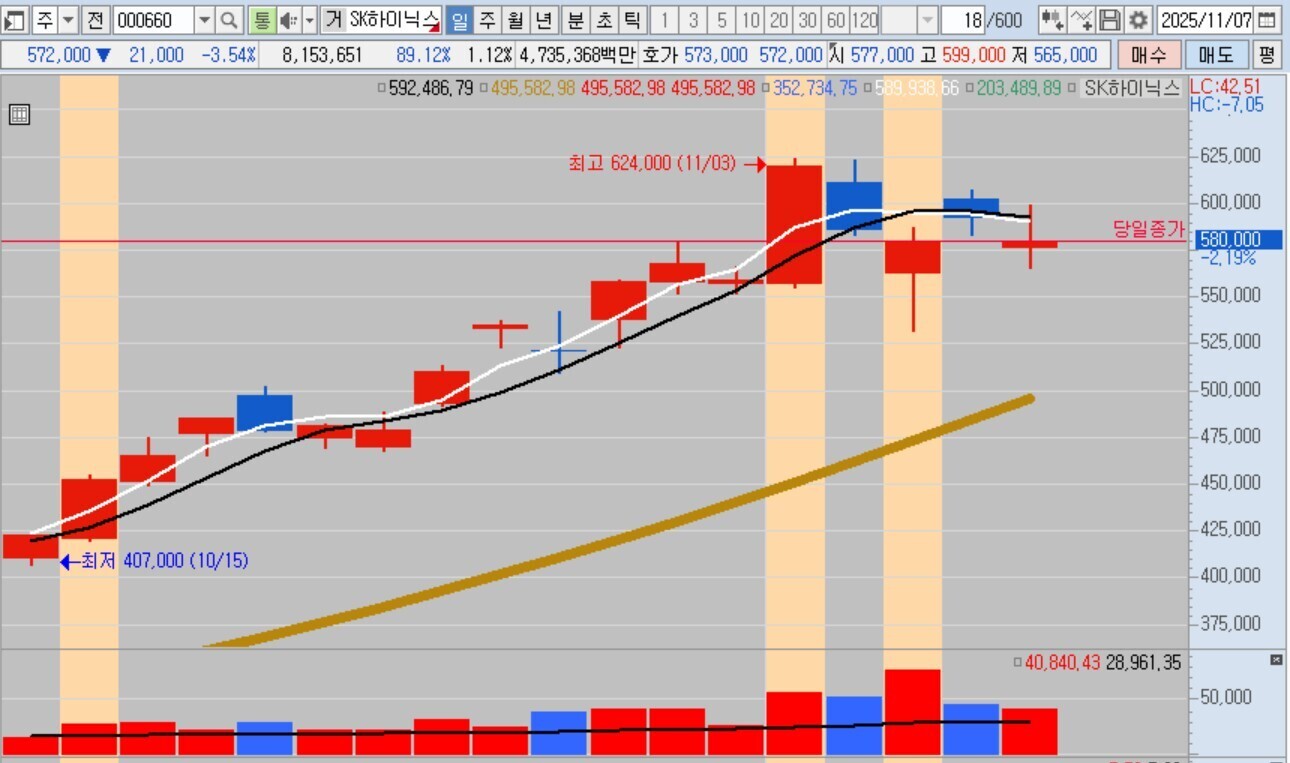1290x763 pixels.
Task: Click the 거 button before the stock name
Action: (333, 20)
